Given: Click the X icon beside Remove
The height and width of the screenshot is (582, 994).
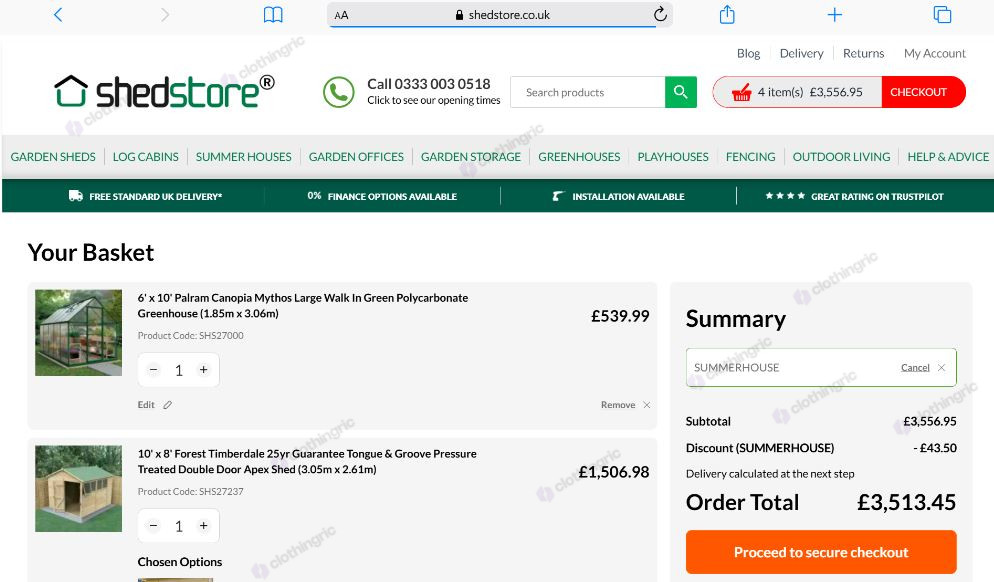Looking at the screenshot, I should (x=647, y=405).
